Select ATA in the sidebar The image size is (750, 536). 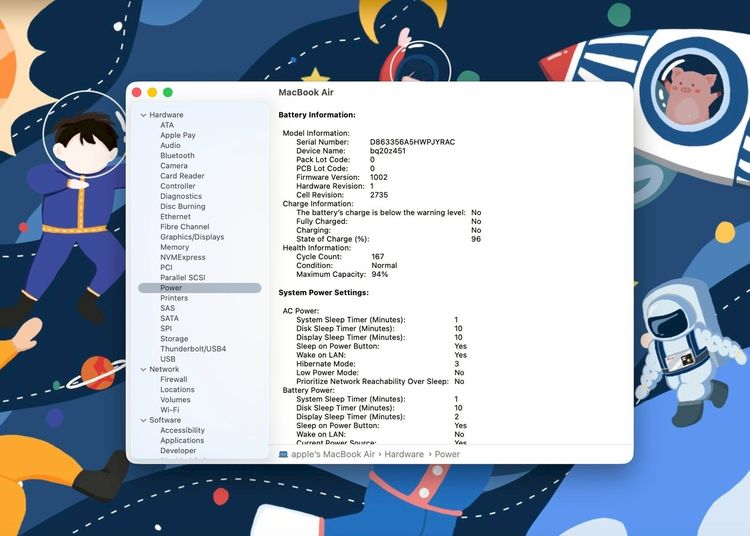(x=167, y=125)
